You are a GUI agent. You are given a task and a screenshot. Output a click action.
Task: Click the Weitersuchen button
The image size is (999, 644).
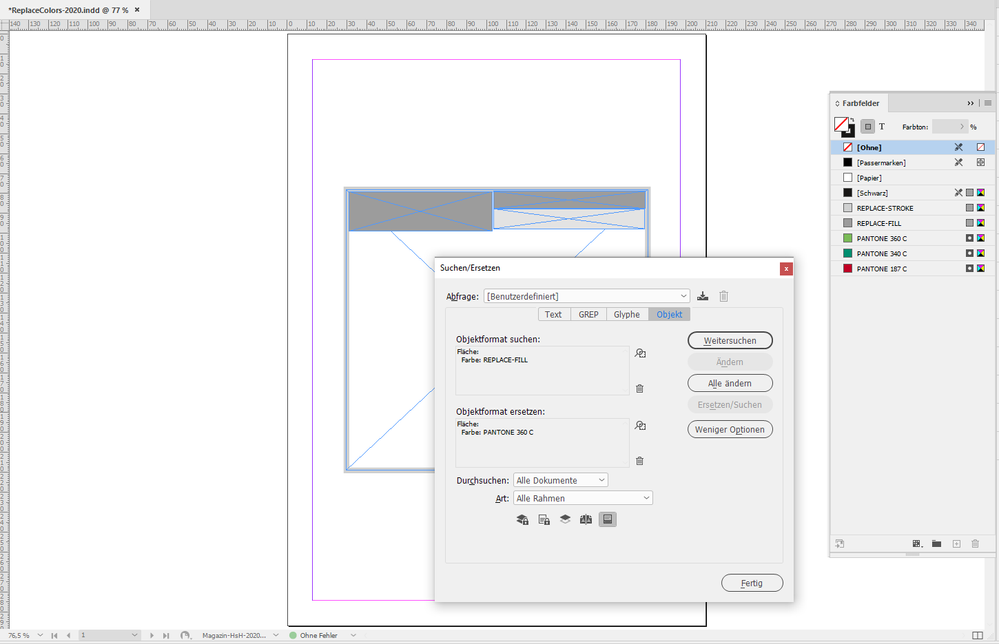(730, 341)
